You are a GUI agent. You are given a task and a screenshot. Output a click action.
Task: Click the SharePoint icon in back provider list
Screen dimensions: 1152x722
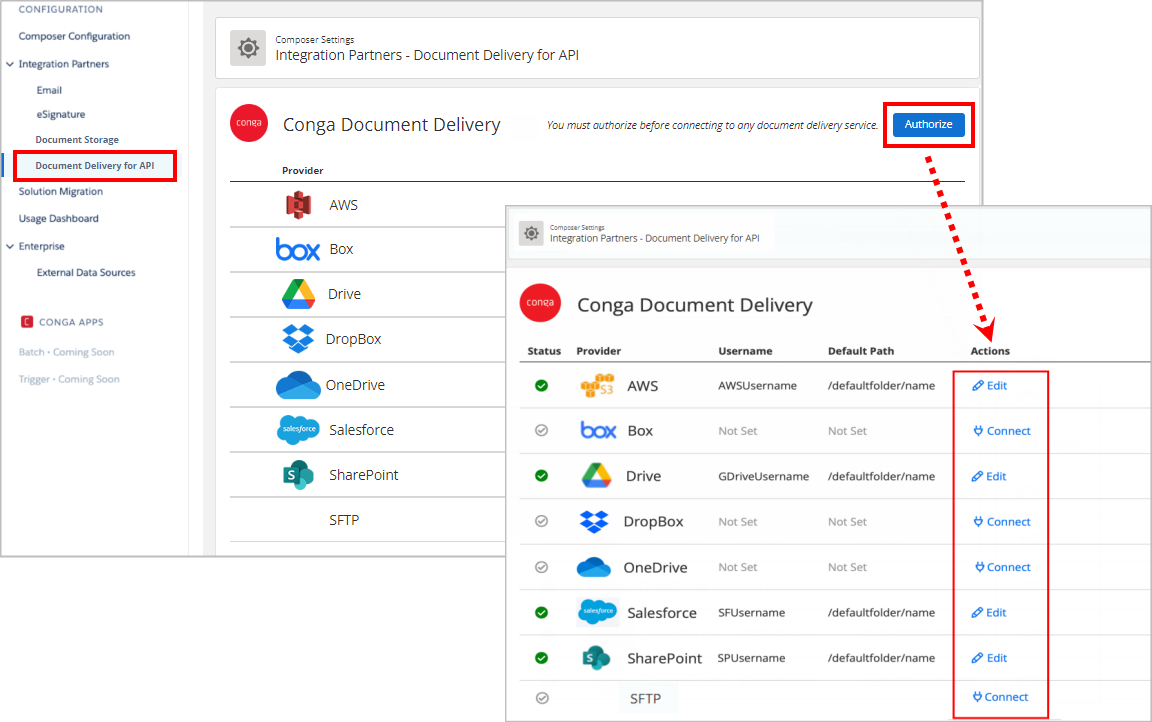pyautogui.click(x=298, y=474)
